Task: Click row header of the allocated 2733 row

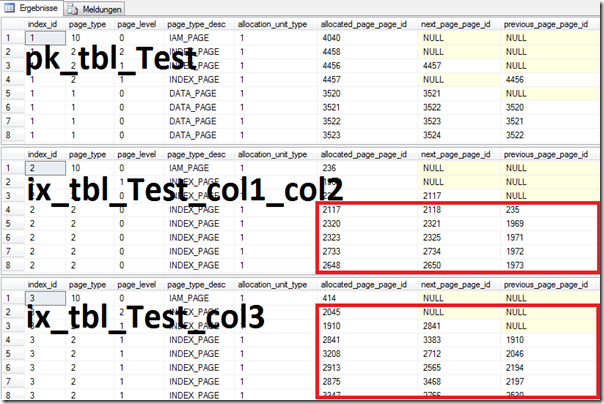Action: [12, 251]
